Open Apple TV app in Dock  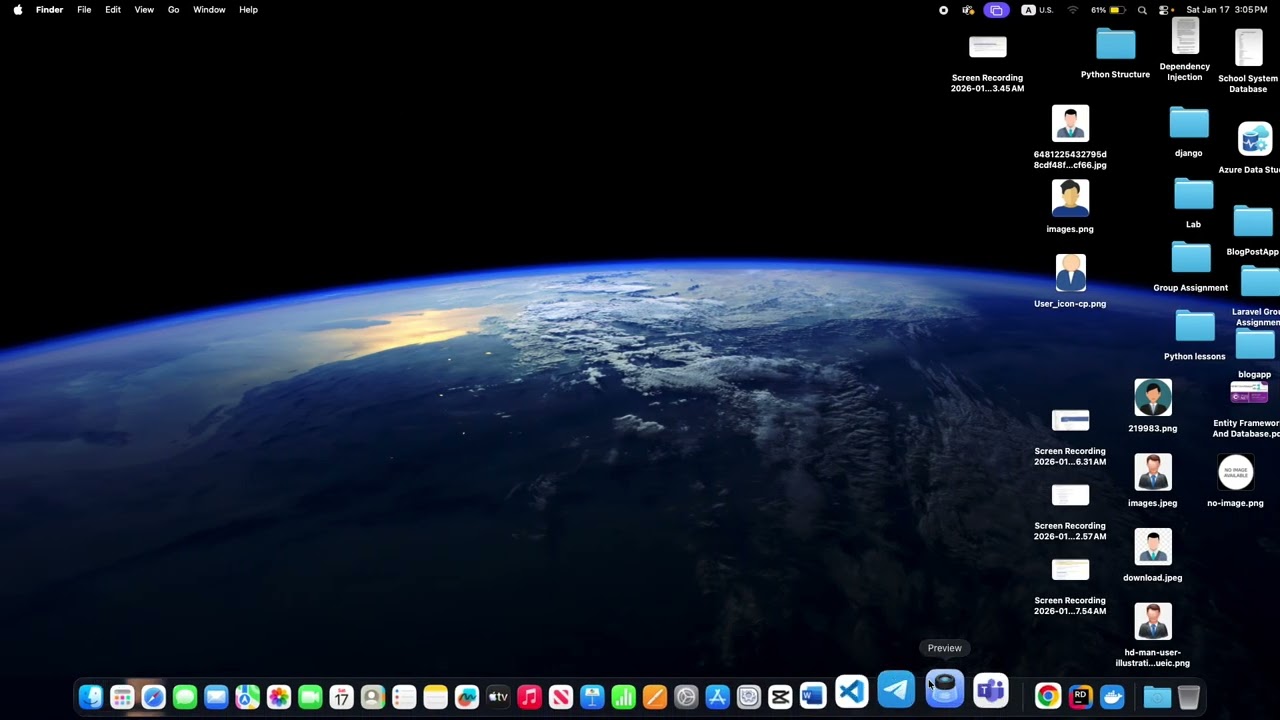[x=498, y=697]
